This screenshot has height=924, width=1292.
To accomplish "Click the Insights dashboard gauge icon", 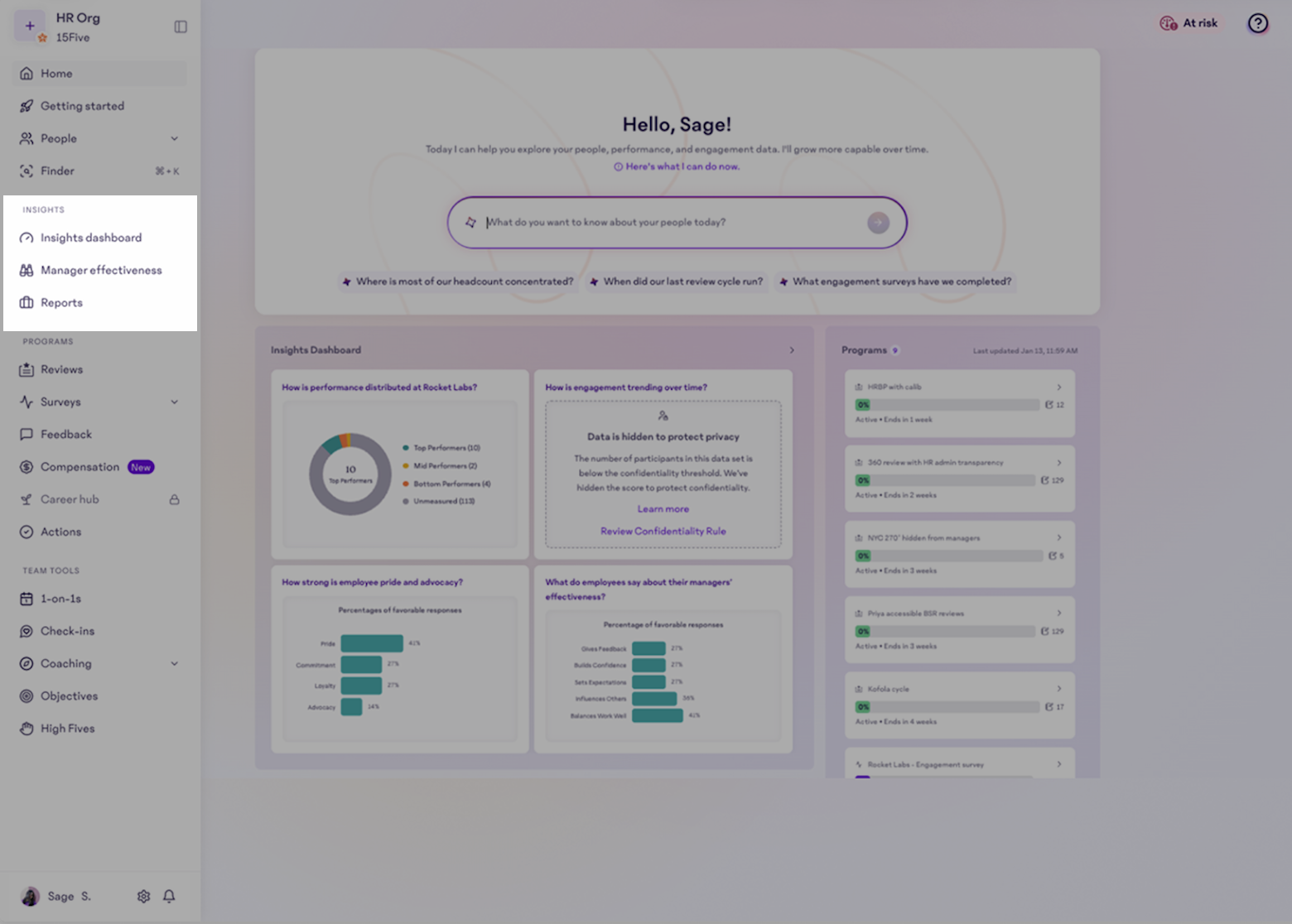I will tap(27, 238).
